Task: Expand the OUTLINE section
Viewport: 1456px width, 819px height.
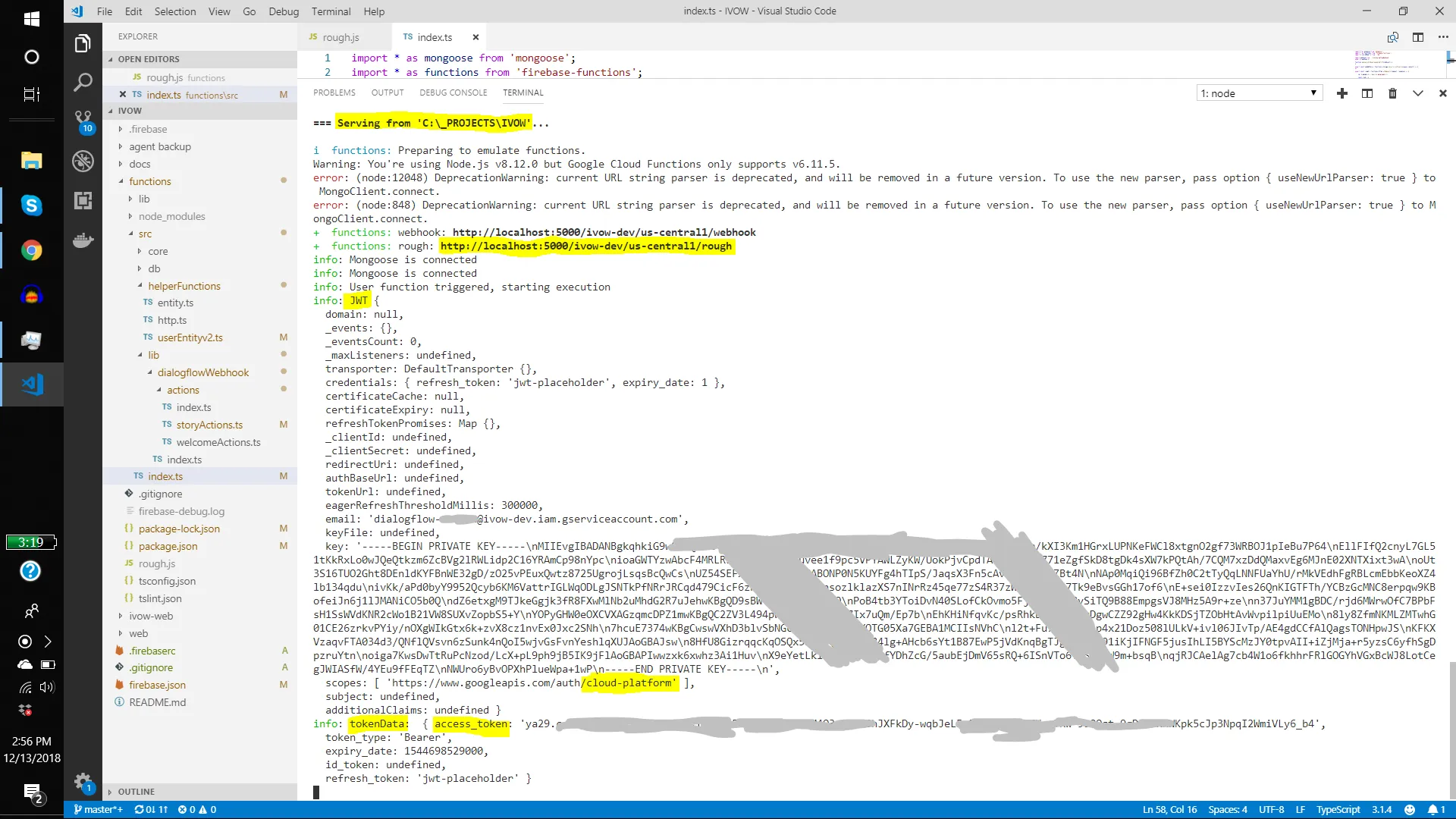Action: click(x=136, y=791)
